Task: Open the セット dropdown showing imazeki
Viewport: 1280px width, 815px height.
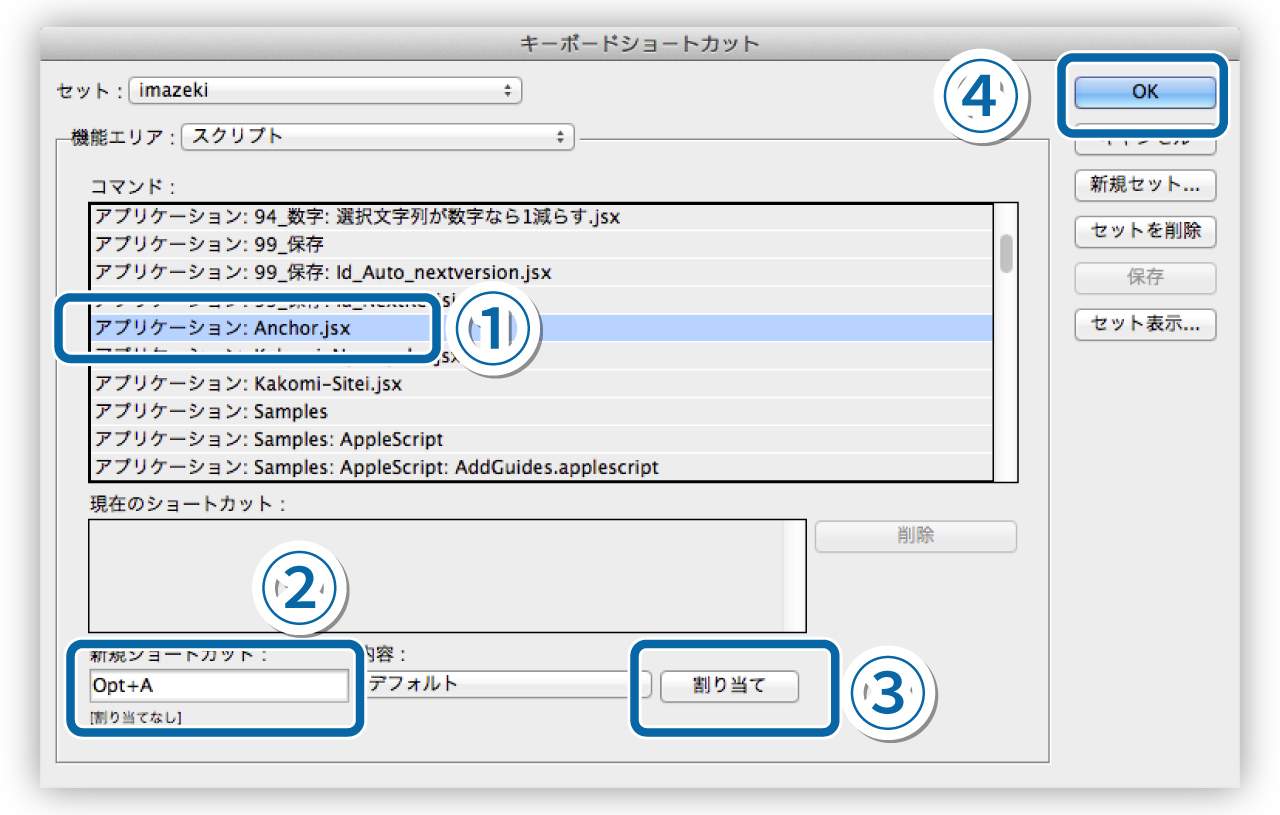Action: 325,90
